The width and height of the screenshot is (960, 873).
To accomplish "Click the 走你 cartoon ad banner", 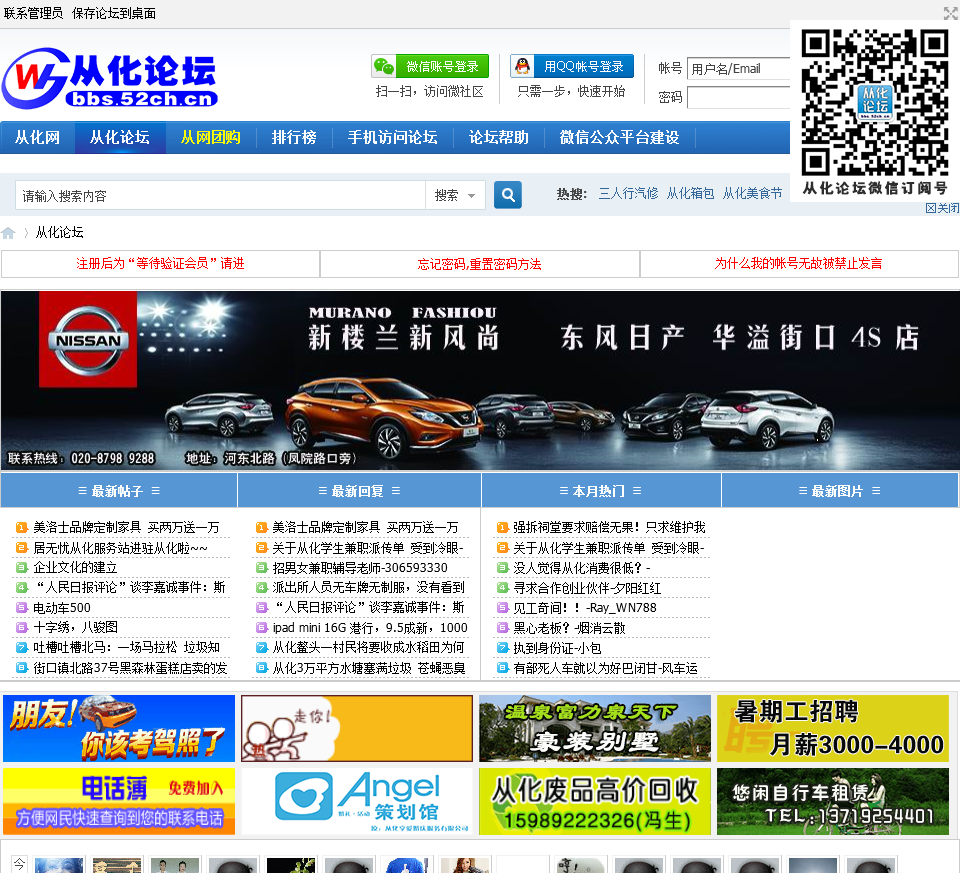I will 357,729.
